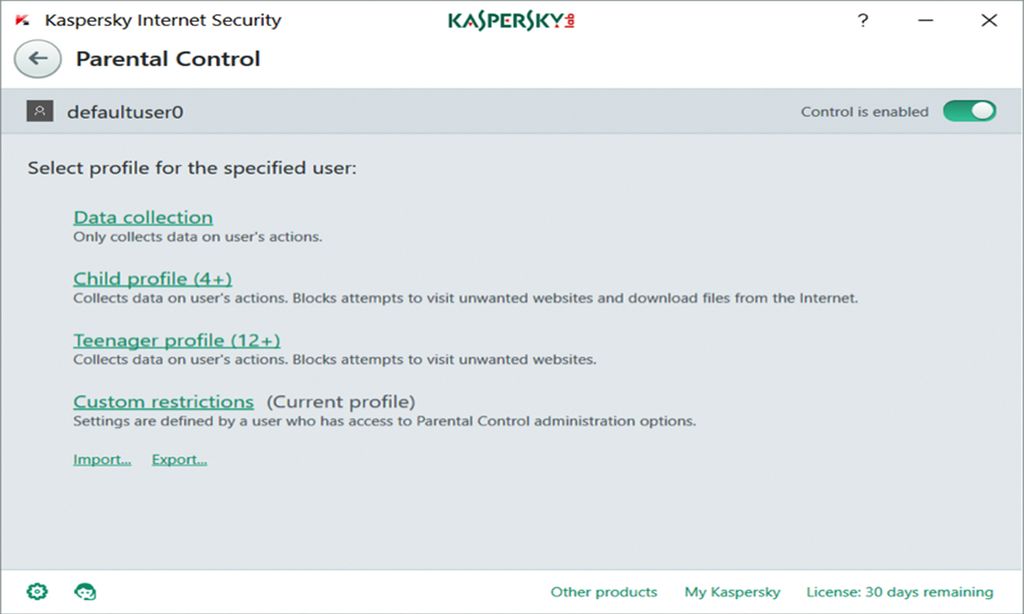Go back with the arrow button

pos(36,59)
